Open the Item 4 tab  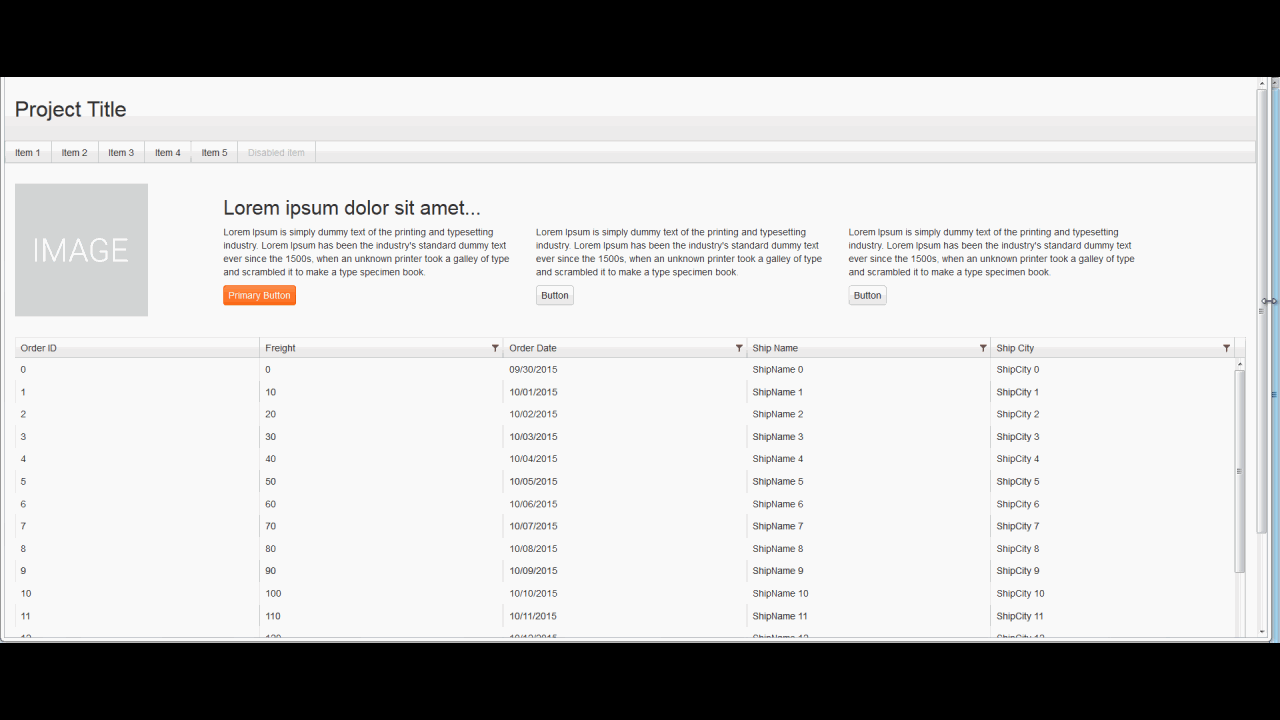pos(167,152)
